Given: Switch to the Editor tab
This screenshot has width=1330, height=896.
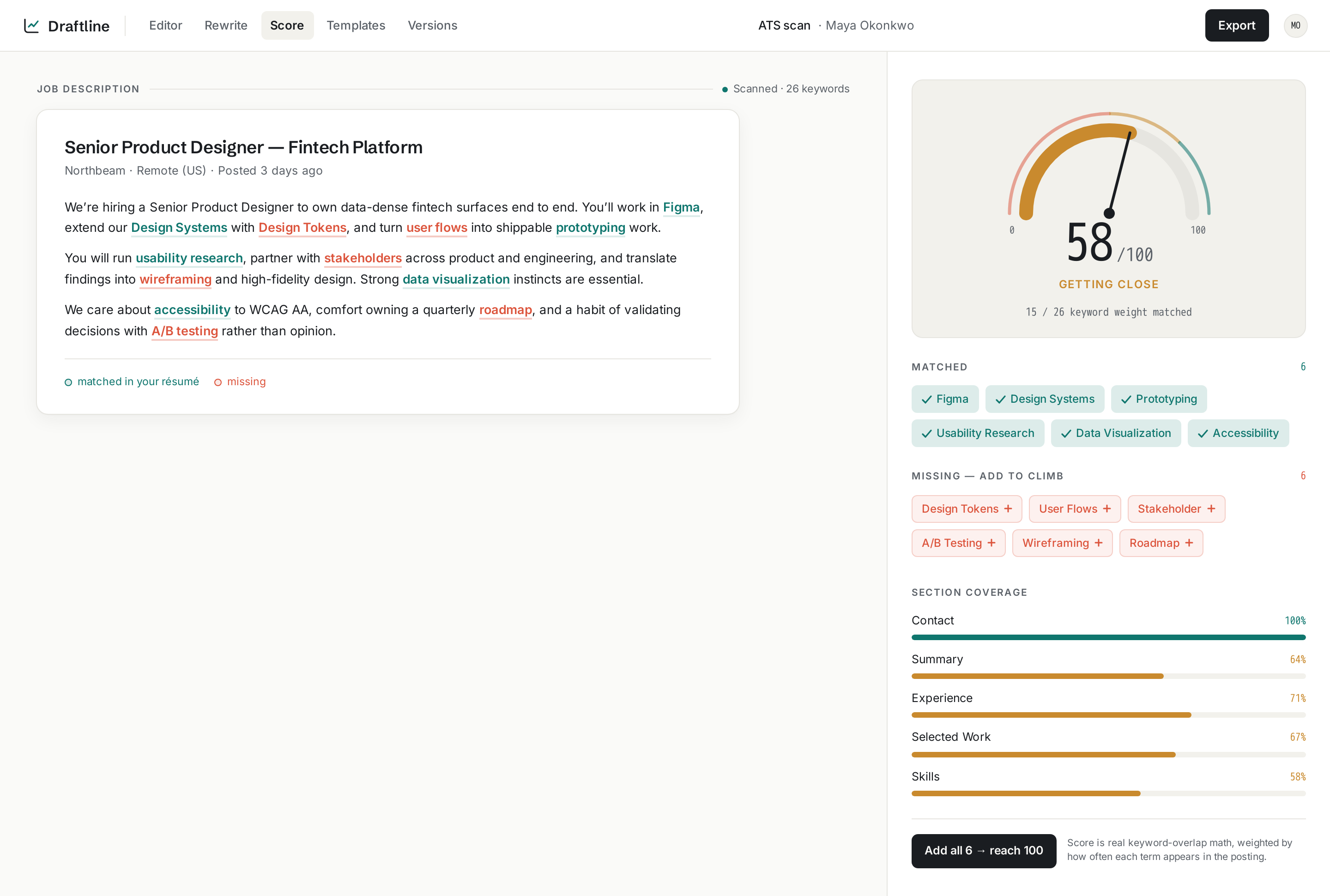Looking at the screenshot, I should point(166,26).
